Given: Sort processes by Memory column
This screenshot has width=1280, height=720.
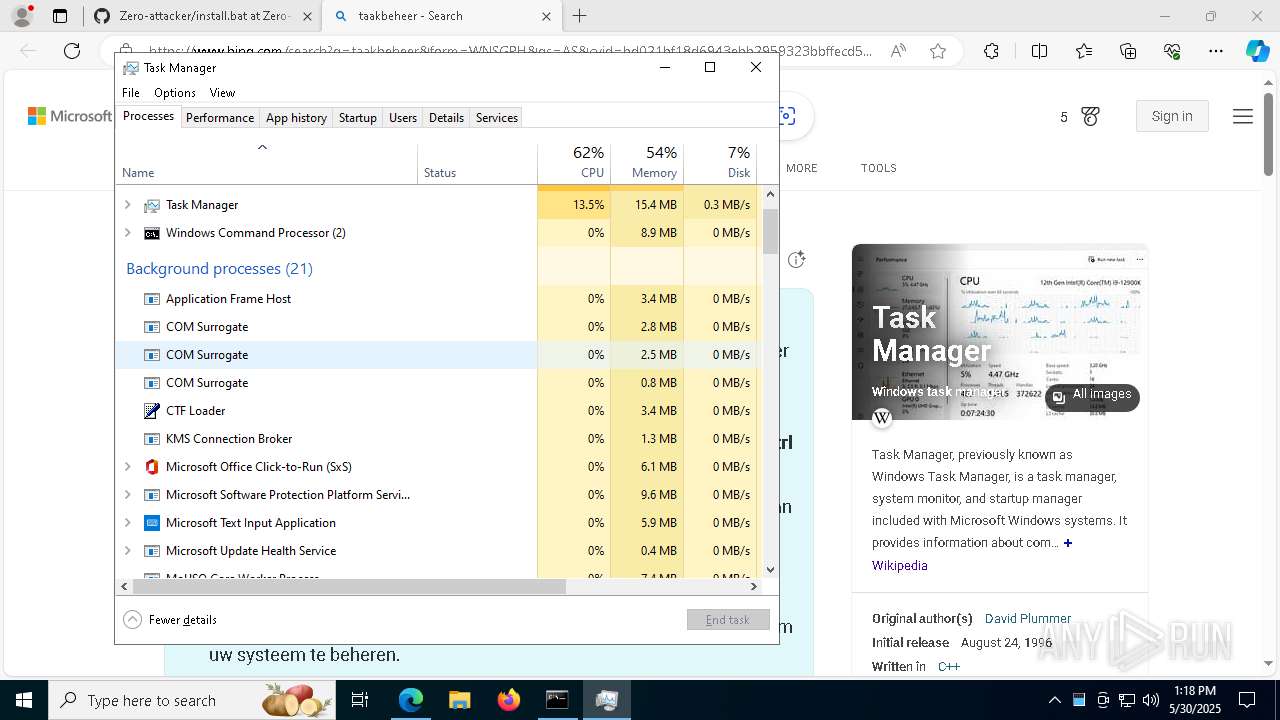Looking at the screenshot, I should point(647,164).
